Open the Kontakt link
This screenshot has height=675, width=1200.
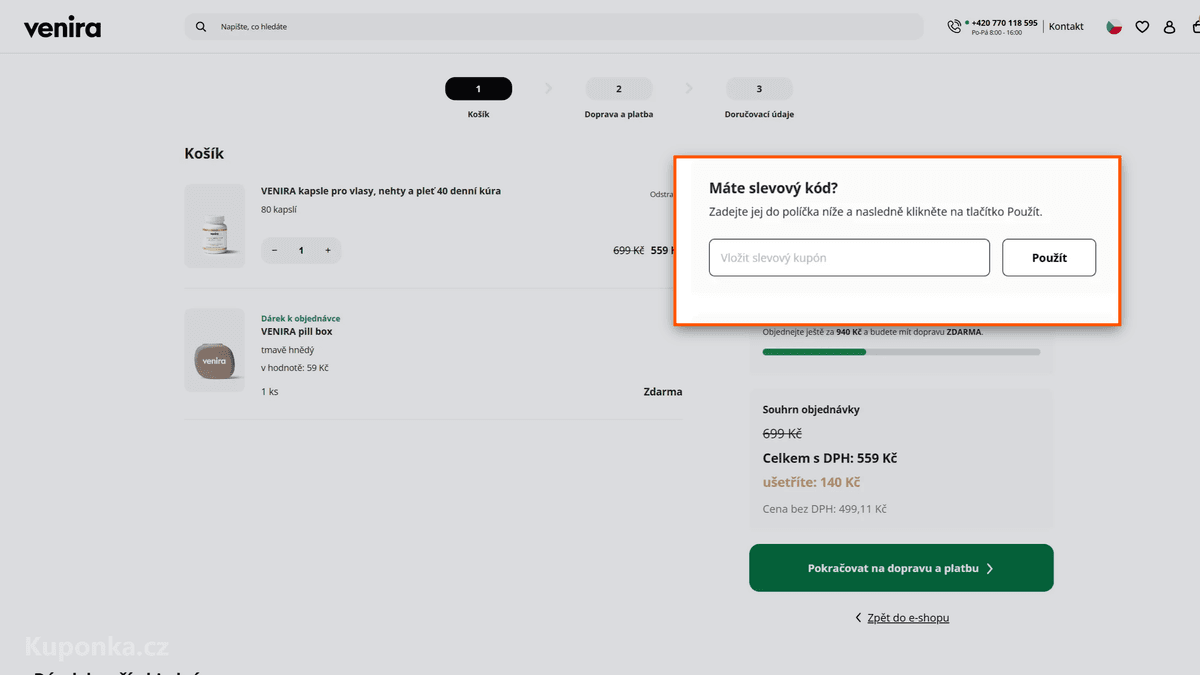(1066, 26)
